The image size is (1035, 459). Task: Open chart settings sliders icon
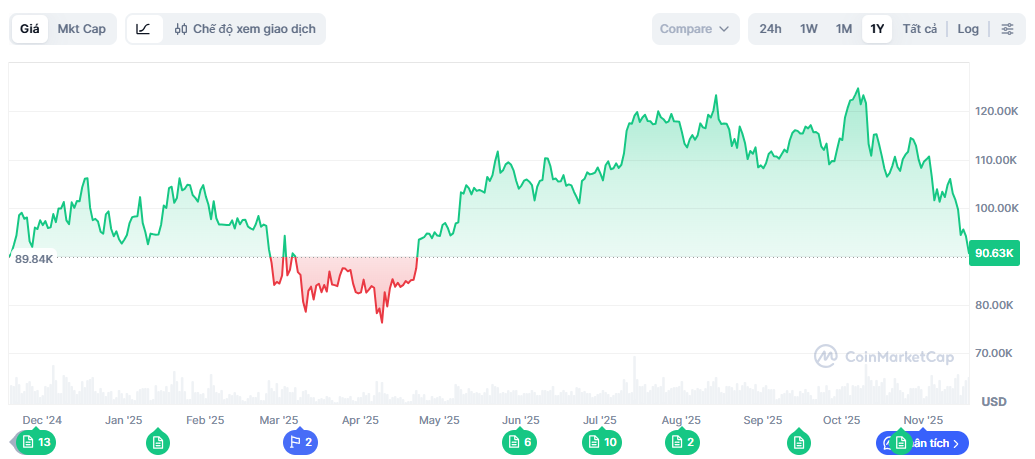click(x=1007, y=29)
